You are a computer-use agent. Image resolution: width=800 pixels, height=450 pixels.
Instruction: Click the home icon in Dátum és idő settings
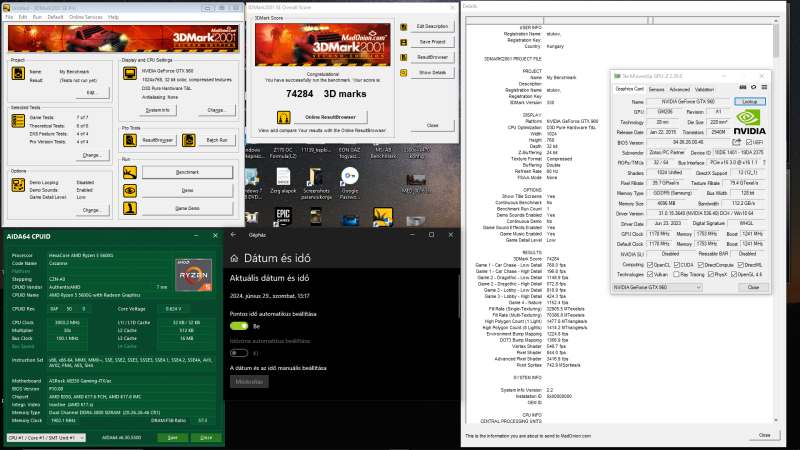click(234, 258)
